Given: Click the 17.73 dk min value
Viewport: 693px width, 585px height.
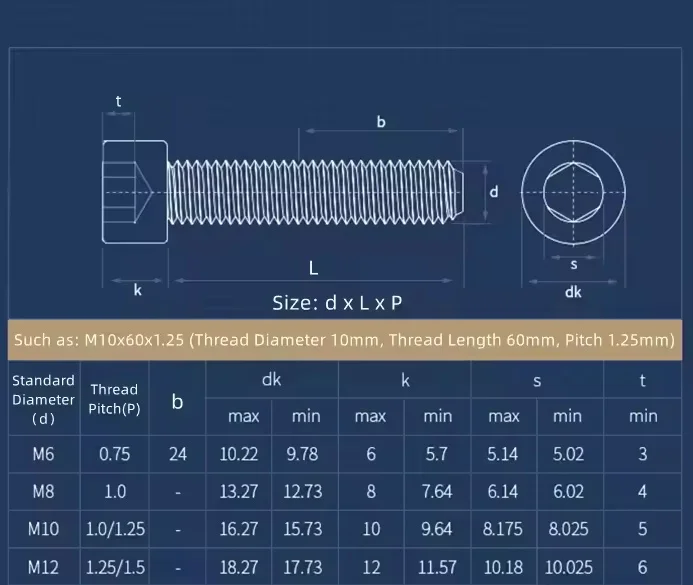Looking at the screenshot, I should tap(303, 567).
